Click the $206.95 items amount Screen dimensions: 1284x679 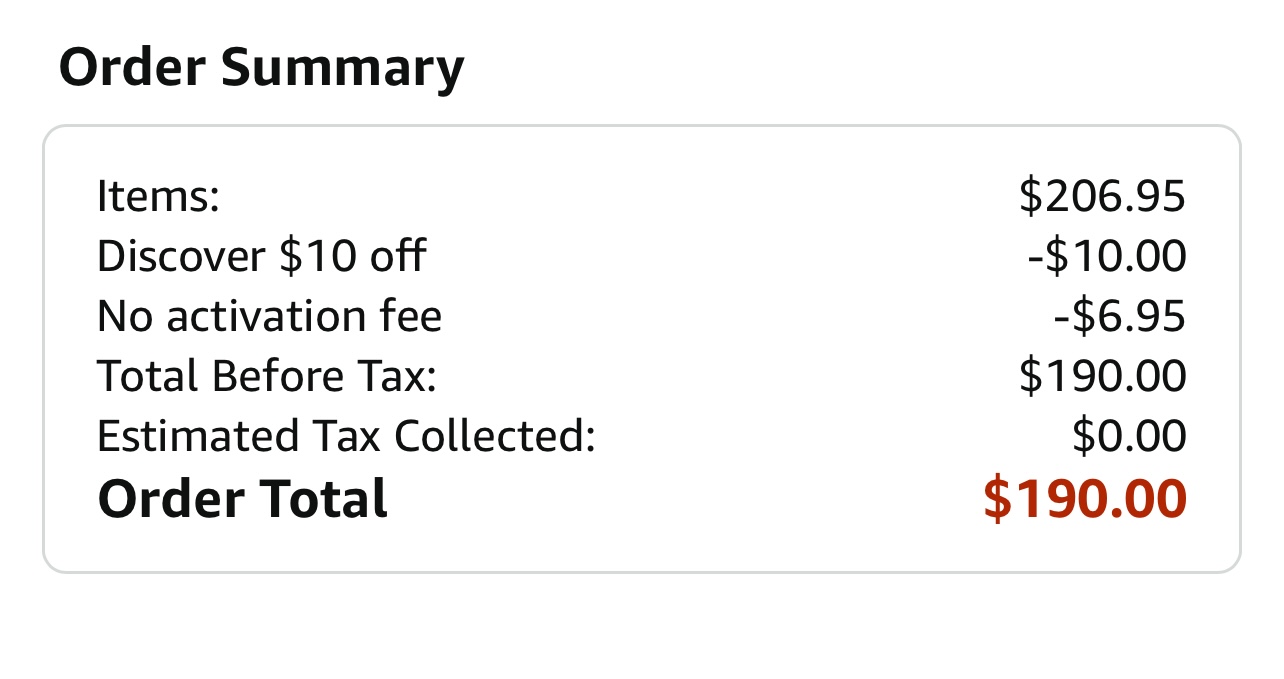[1102, 196]
